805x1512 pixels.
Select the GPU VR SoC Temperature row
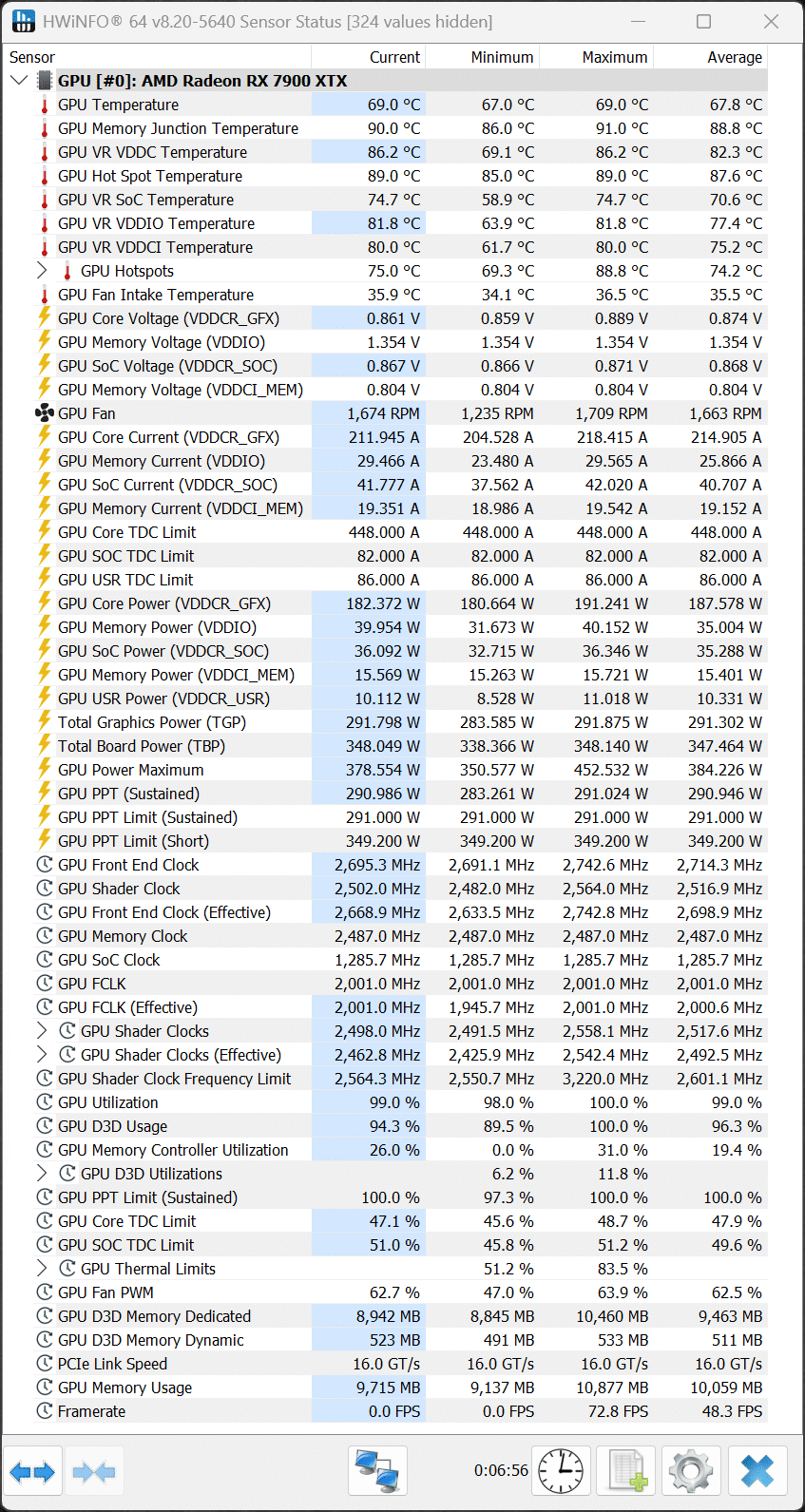[x=386, y=200]
